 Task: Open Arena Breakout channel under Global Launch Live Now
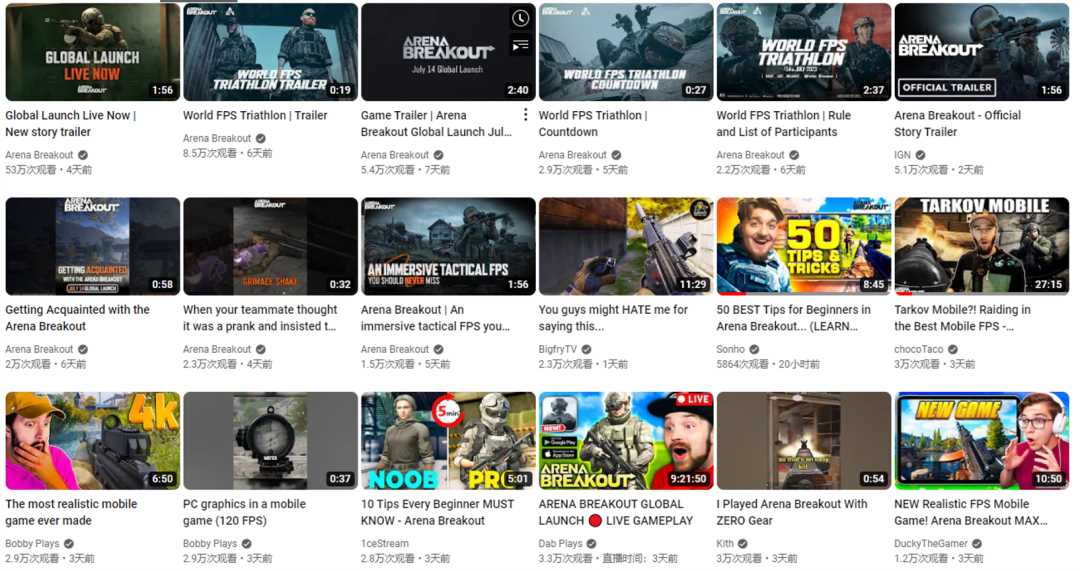click(x=39, y=155)
